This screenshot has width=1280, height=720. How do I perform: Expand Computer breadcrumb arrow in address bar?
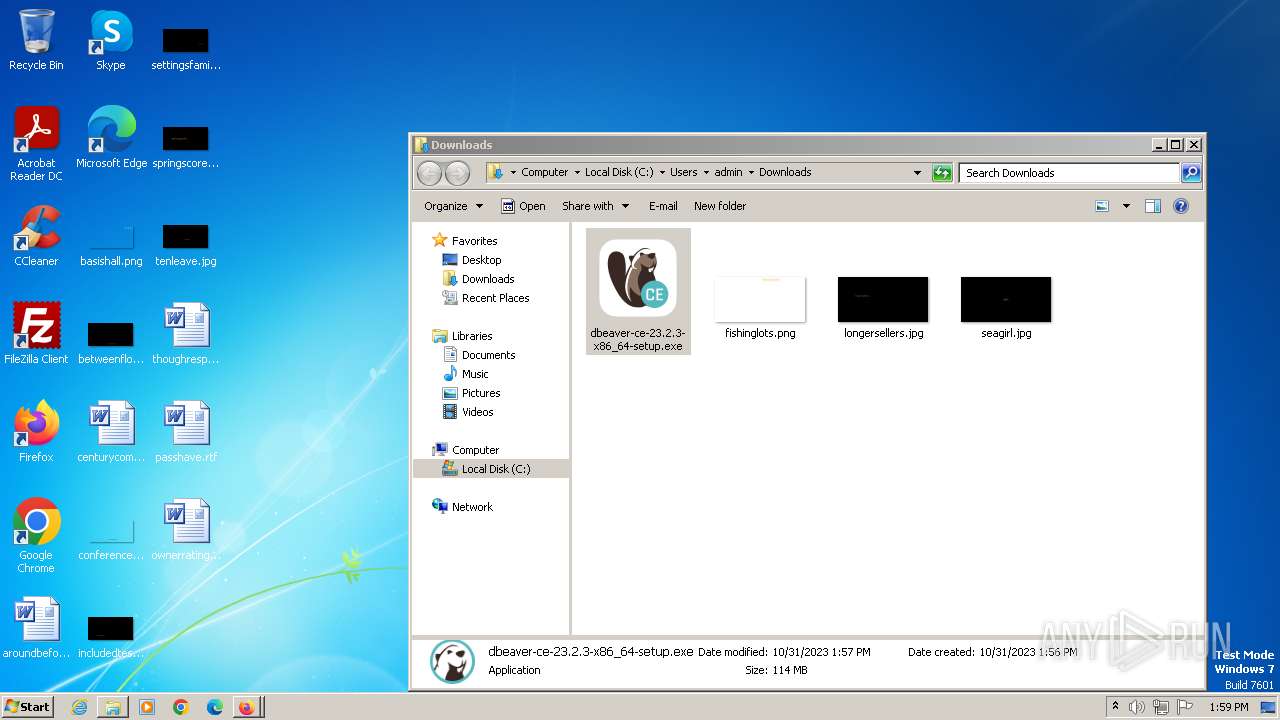point(577,172)
